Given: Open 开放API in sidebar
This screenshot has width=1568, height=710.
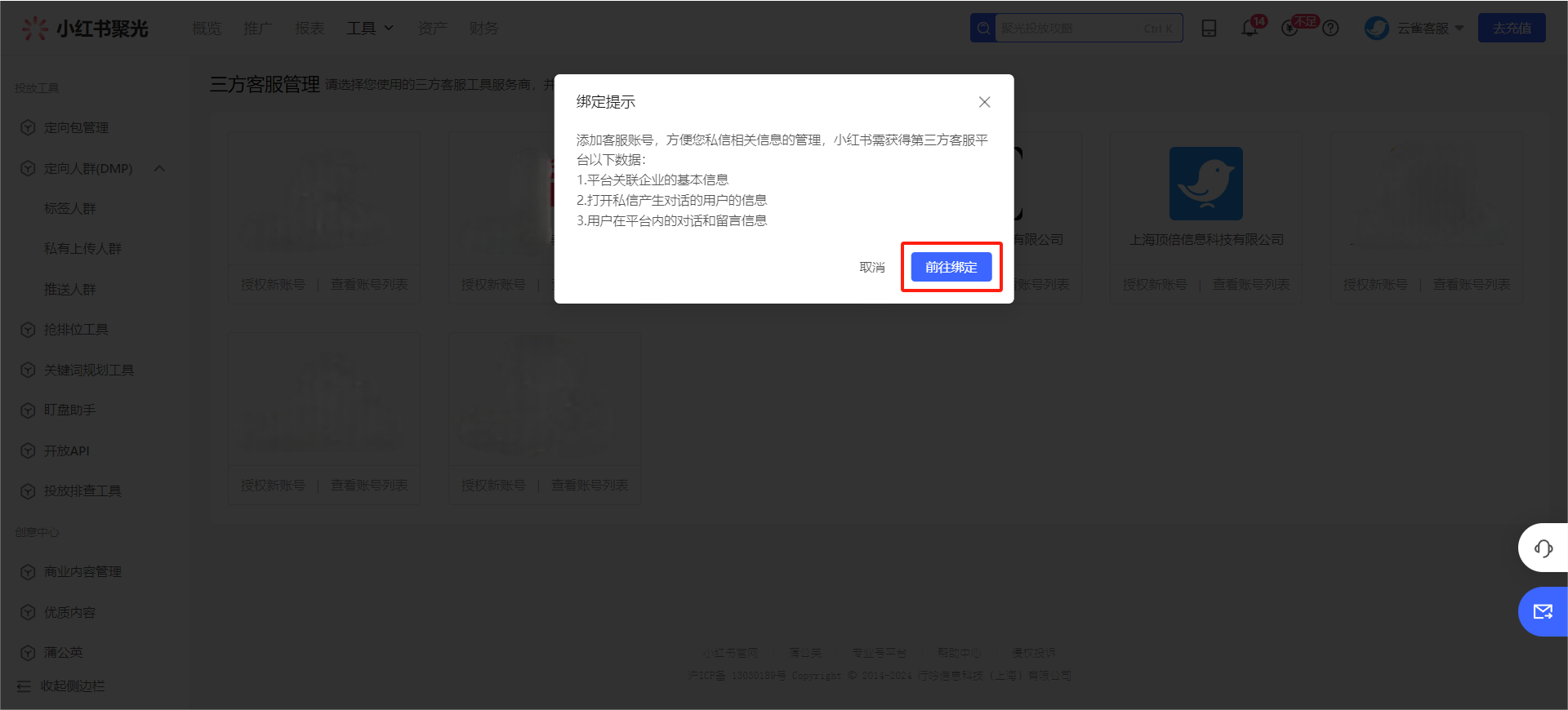Looking at the screenshot, I should pyautogui.click(x=67, y=450).
